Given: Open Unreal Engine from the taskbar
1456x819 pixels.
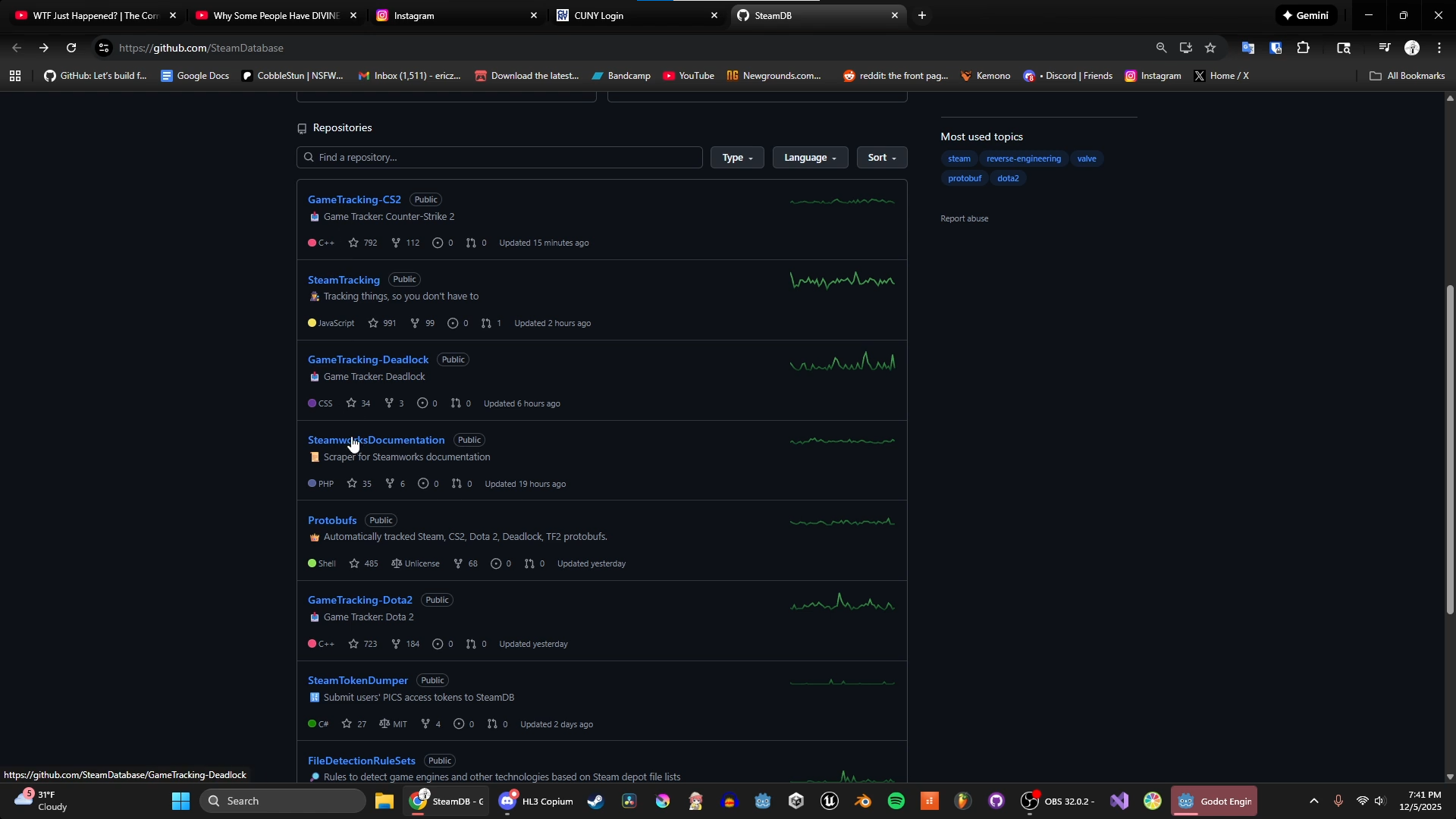Looking at the screenshot, I should pyautogui.click(x=830, y=801).
